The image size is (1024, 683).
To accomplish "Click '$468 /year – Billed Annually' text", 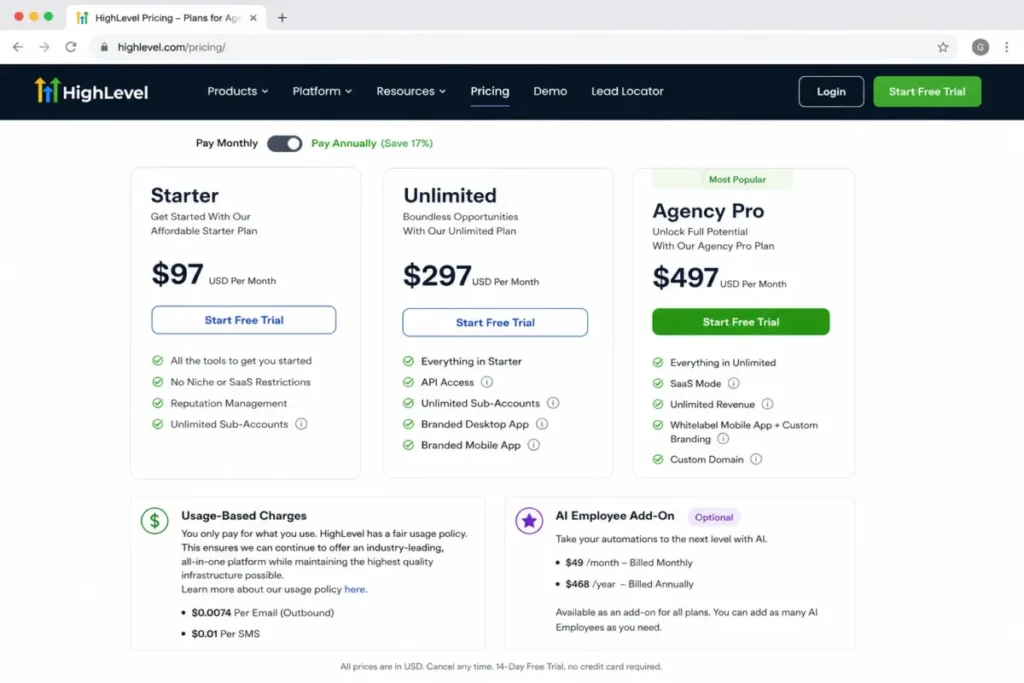I will (x=630, y=584).
